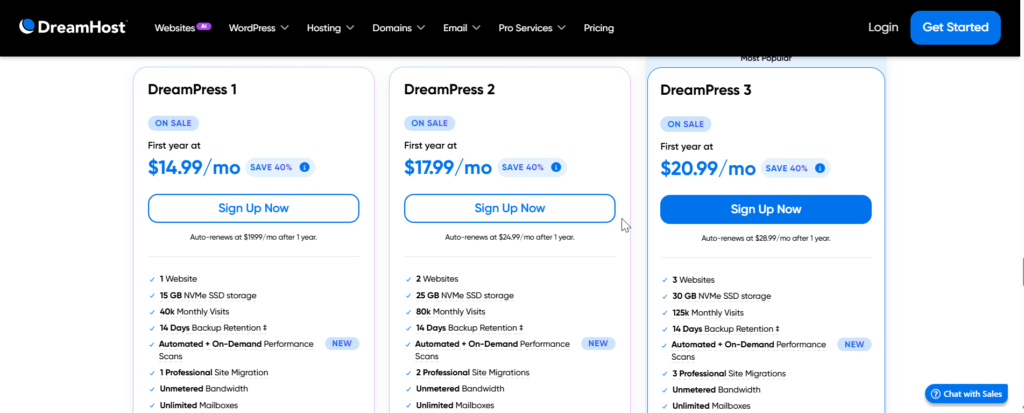This screenshot has height=413, width=1024.
Task: Click '40k Monthly Visits' in DreamPress 1
Action: click(194, 312)
